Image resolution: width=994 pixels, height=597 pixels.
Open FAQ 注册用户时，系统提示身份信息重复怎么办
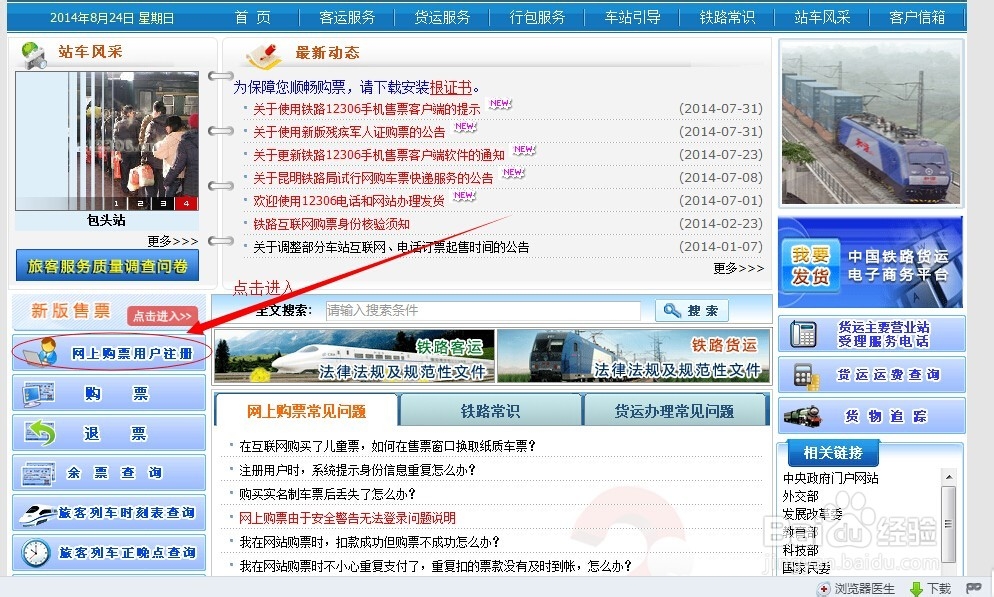[357, 470]
